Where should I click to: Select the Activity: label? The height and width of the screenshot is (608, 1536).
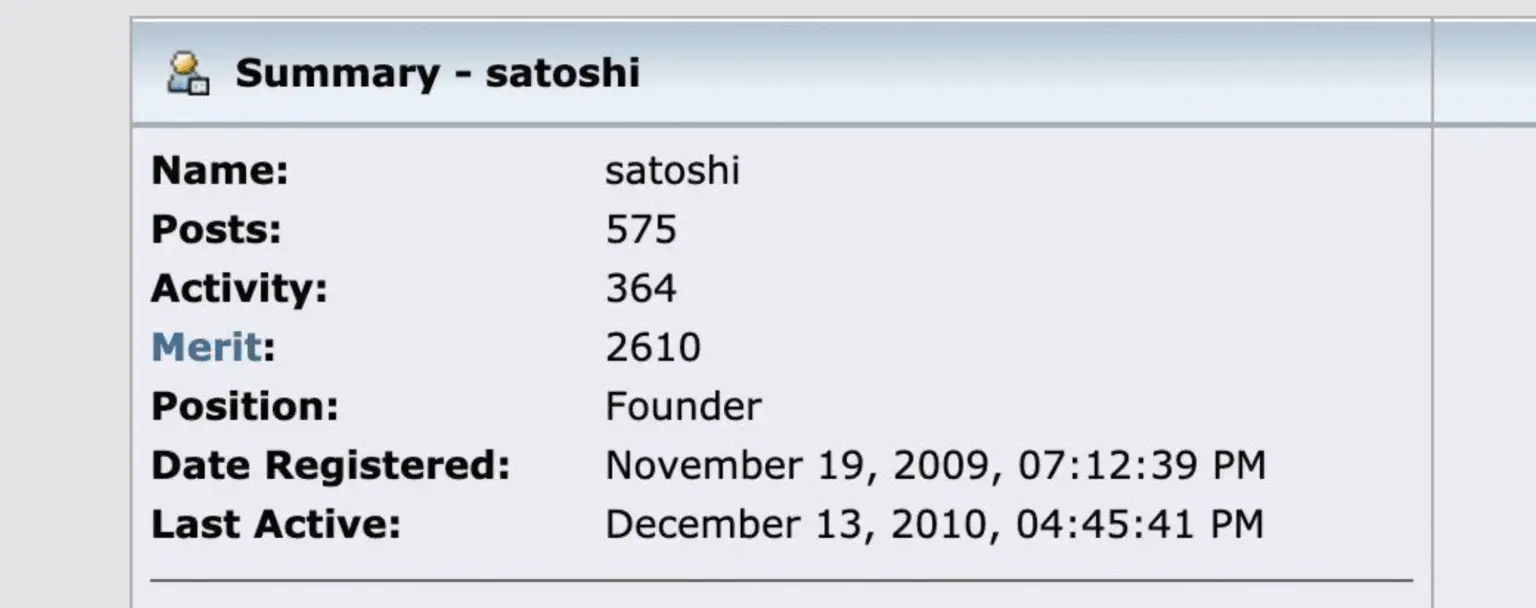pos(237,288)
